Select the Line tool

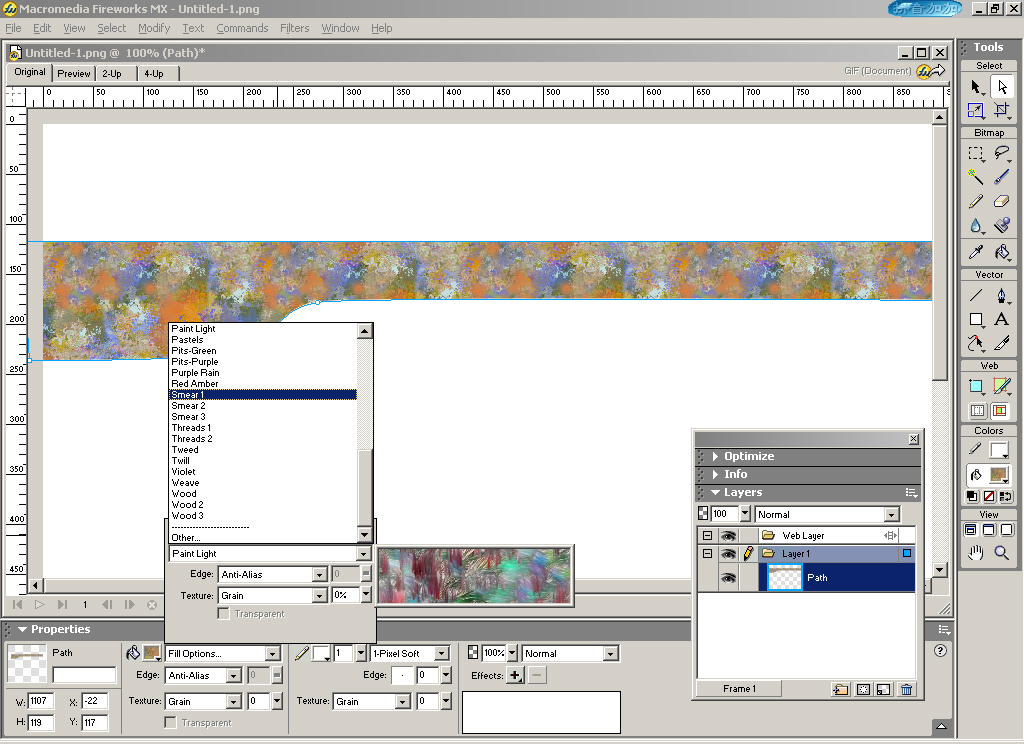(x=976, y=295)
